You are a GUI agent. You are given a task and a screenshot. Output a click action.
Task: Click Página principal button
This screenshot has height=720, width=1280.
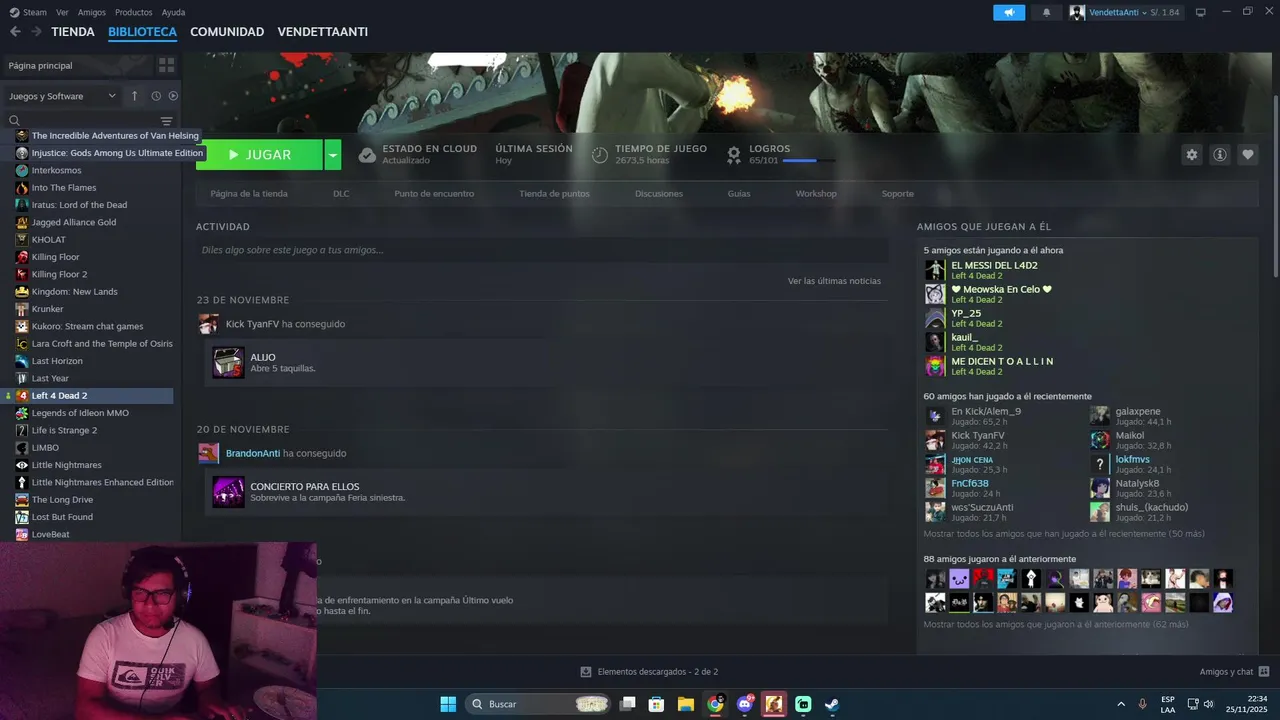(x=78, y=65)
